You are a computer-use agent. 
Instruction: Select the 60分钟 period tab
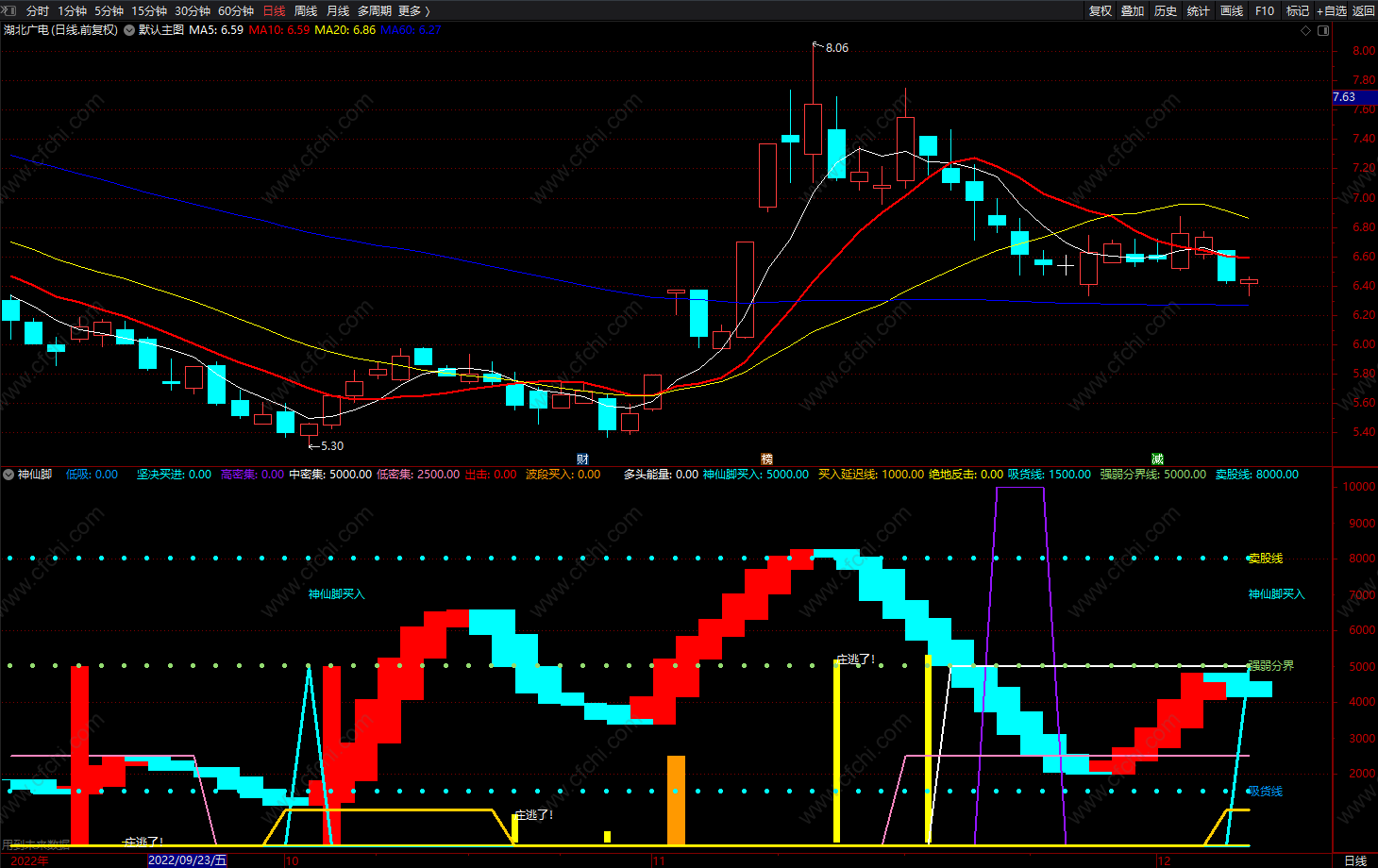pyautogui.click(x=236, y=10)
